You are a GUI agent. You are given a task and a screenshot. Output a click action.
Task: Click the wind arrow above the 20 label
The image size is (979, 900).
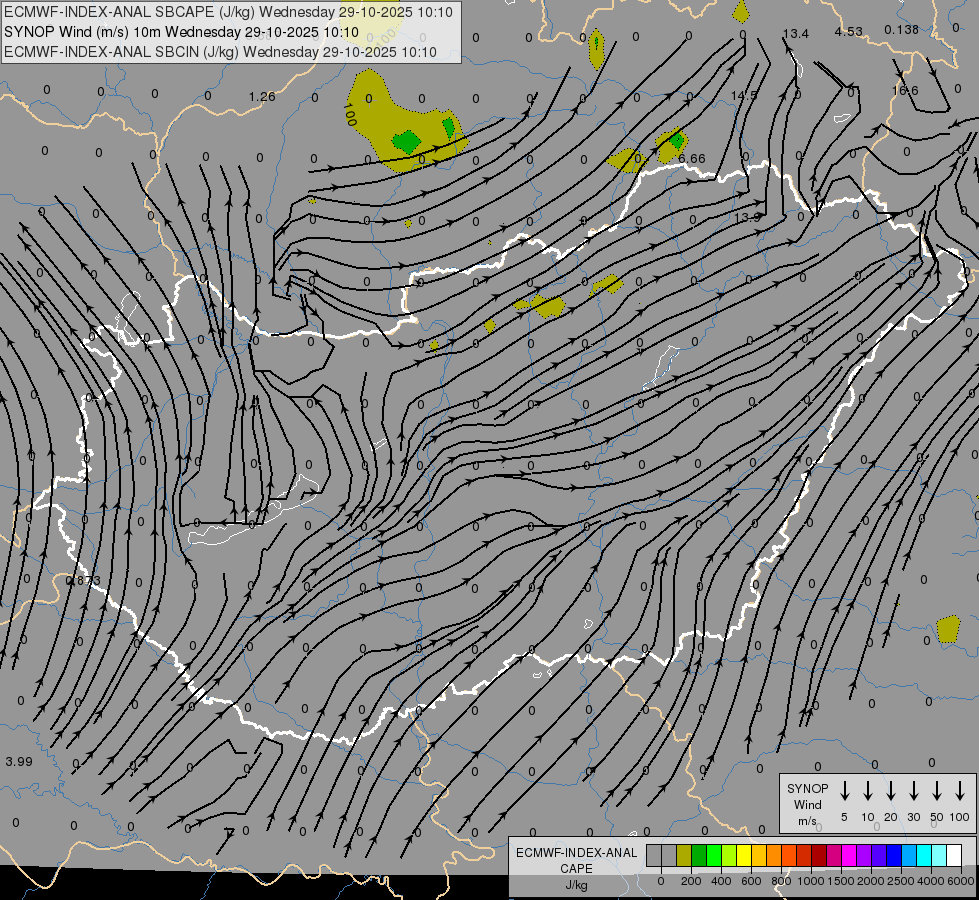click(x=890, y=791)
